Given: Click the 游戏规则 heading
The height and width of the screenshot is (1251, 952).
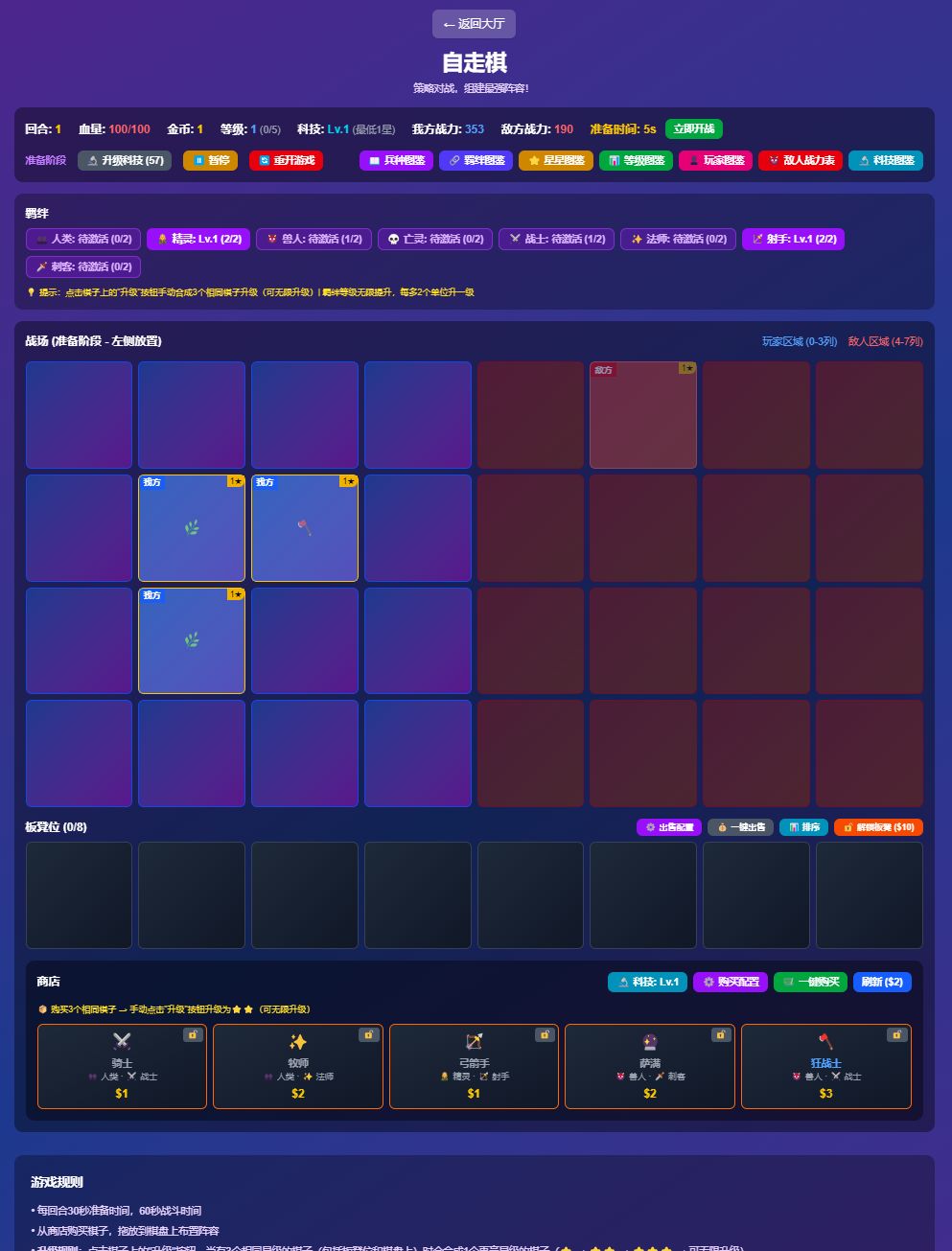Looking at the screenshot, I should tap(57, 1182).
